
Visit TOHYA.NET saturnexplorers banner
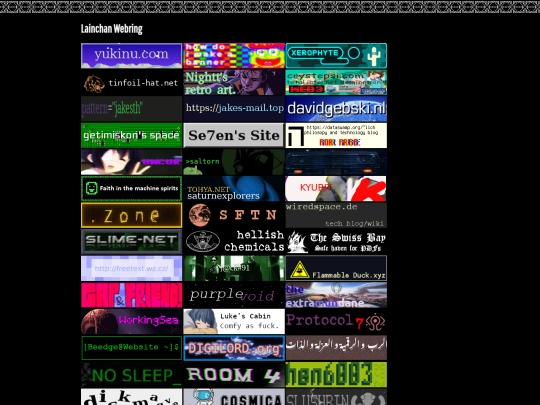(x=234, y=189)
